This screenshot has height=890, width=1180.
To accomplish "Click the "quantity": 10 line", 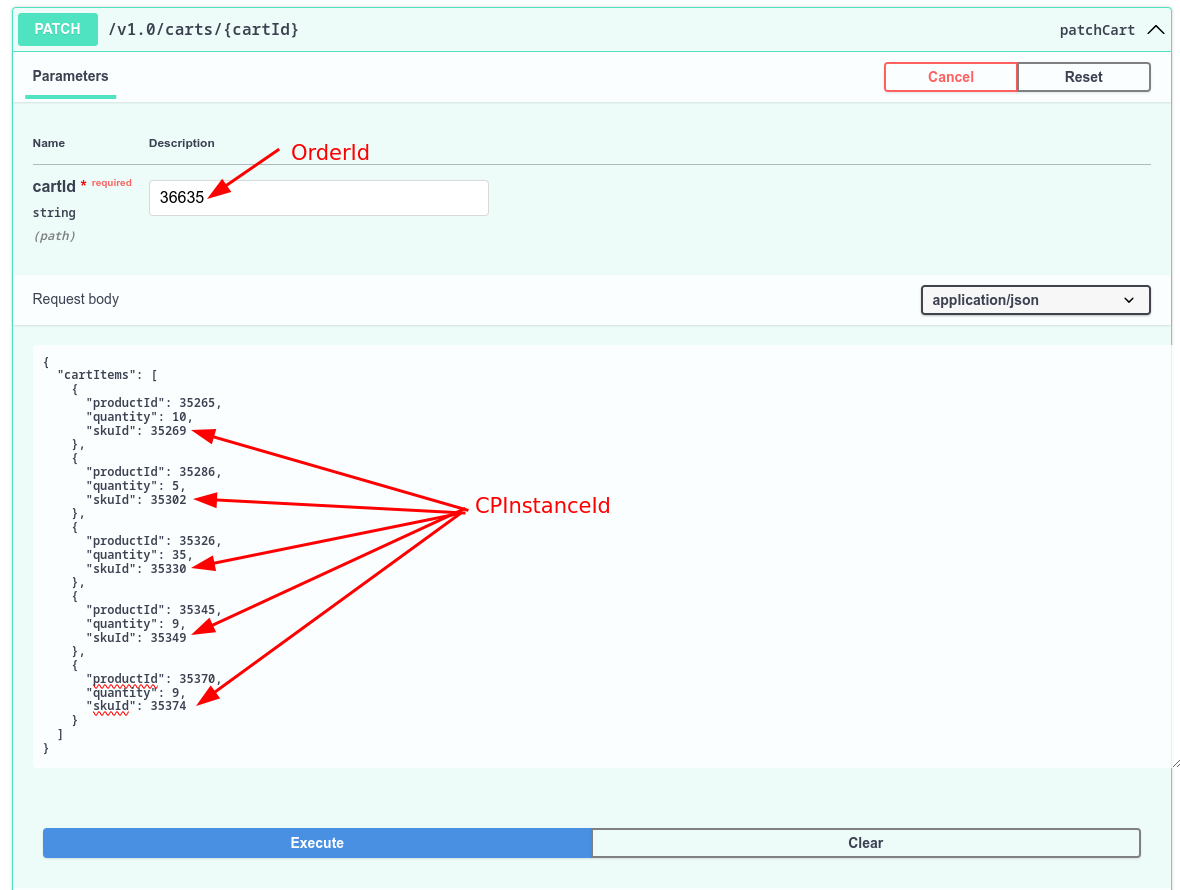I will click(x=139, y=417).
